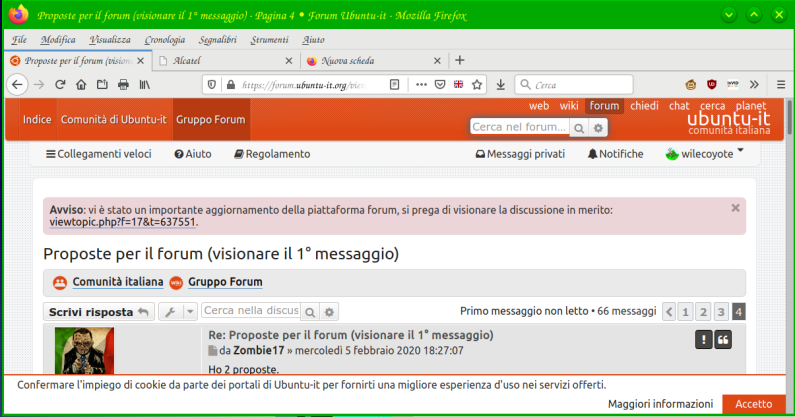Switch to the Alcatel tab
Viewport: 795px width, 417px height.
(226, 61)
